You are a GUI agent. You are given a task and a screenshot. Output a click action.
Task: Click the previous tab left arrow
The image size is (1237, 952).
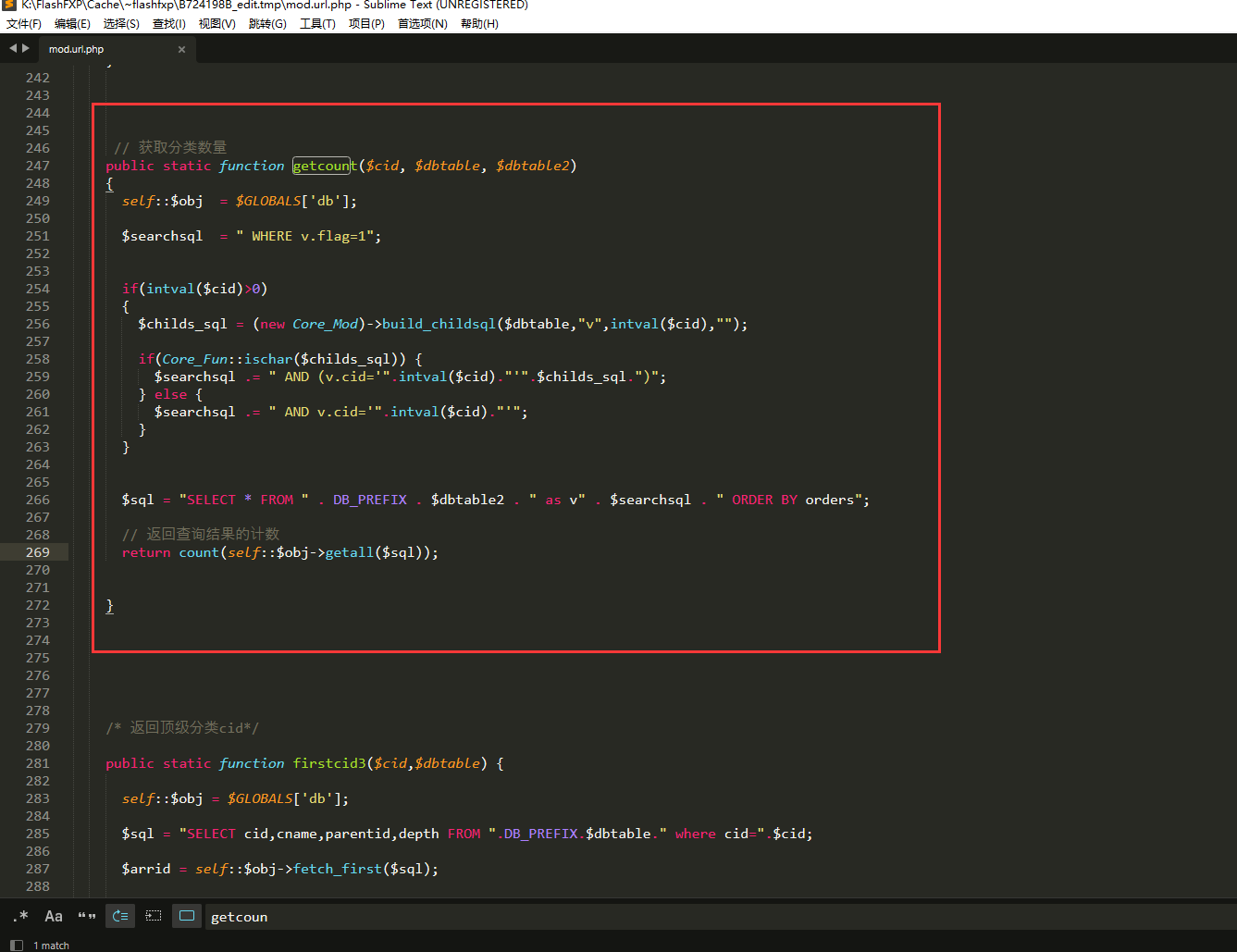tap(13, 48)
